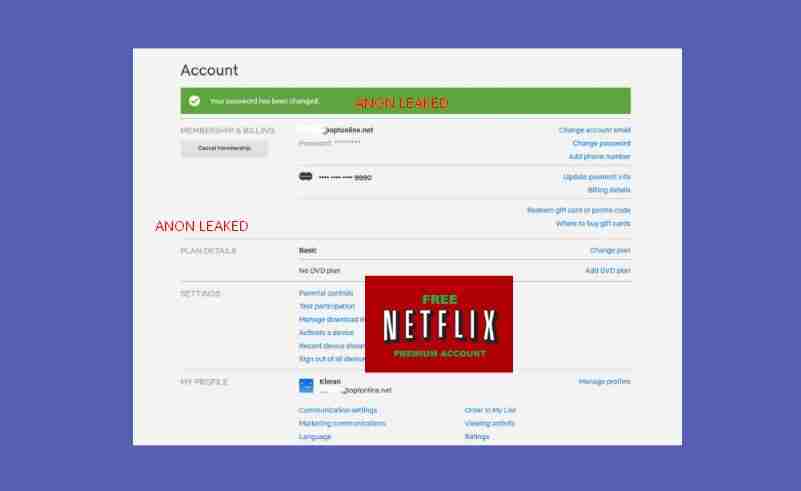Open Test participation link
This screenshot has width=801, height=491.
point(327,306)
